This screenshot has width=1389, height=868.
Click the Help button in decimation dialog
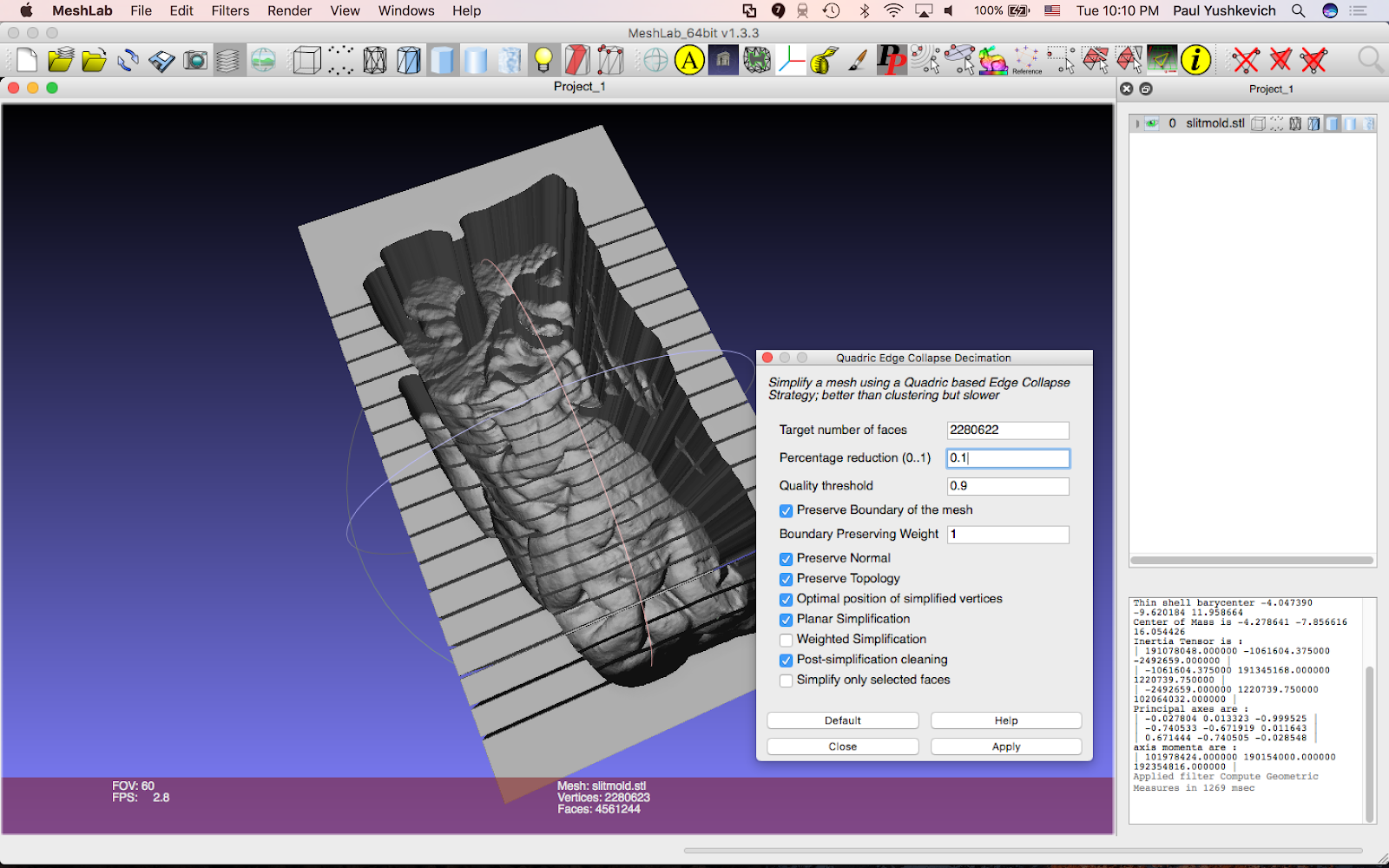1006,720
